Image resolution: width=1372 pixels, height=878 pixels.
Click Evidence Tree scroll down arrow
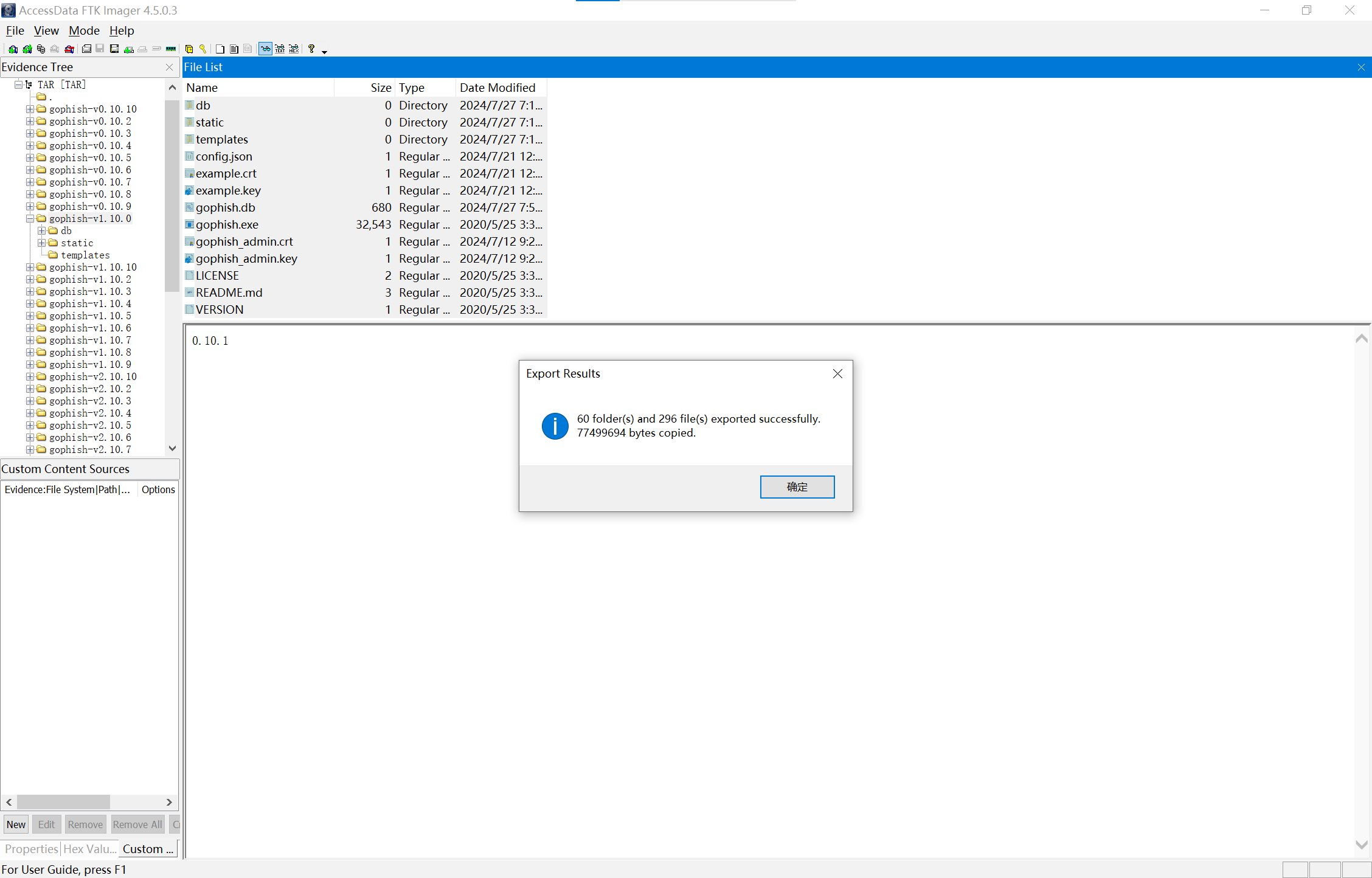pyautogui.click(x=172, y=448)
